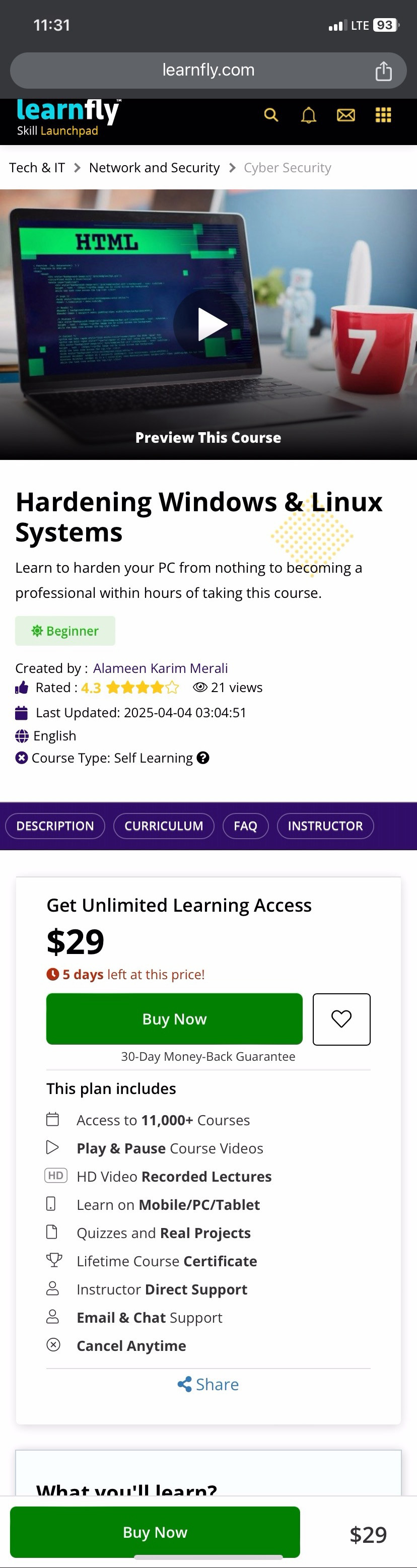Switch to the DESCRIPTION tab
Viewport: 417px width, 1568px height.
55,826
